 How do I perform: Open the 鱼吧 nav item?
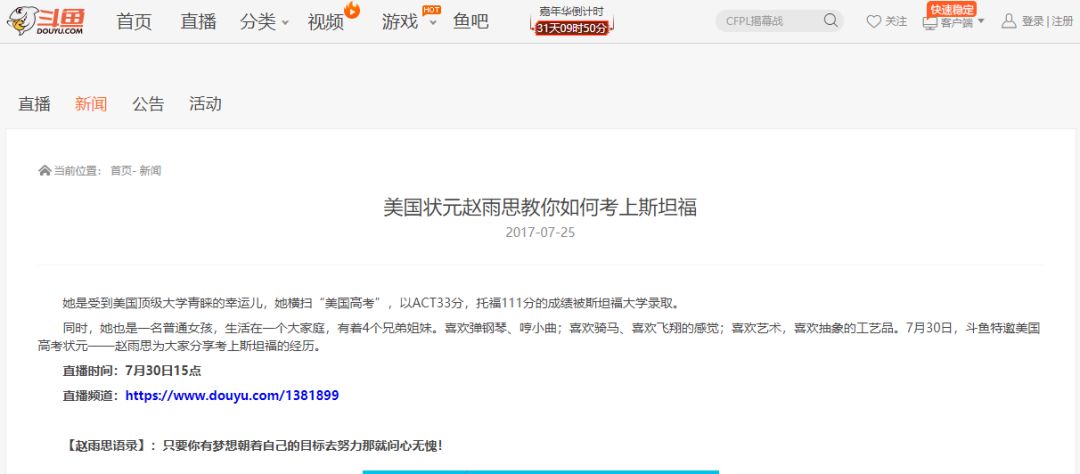[x=471, y=21]
